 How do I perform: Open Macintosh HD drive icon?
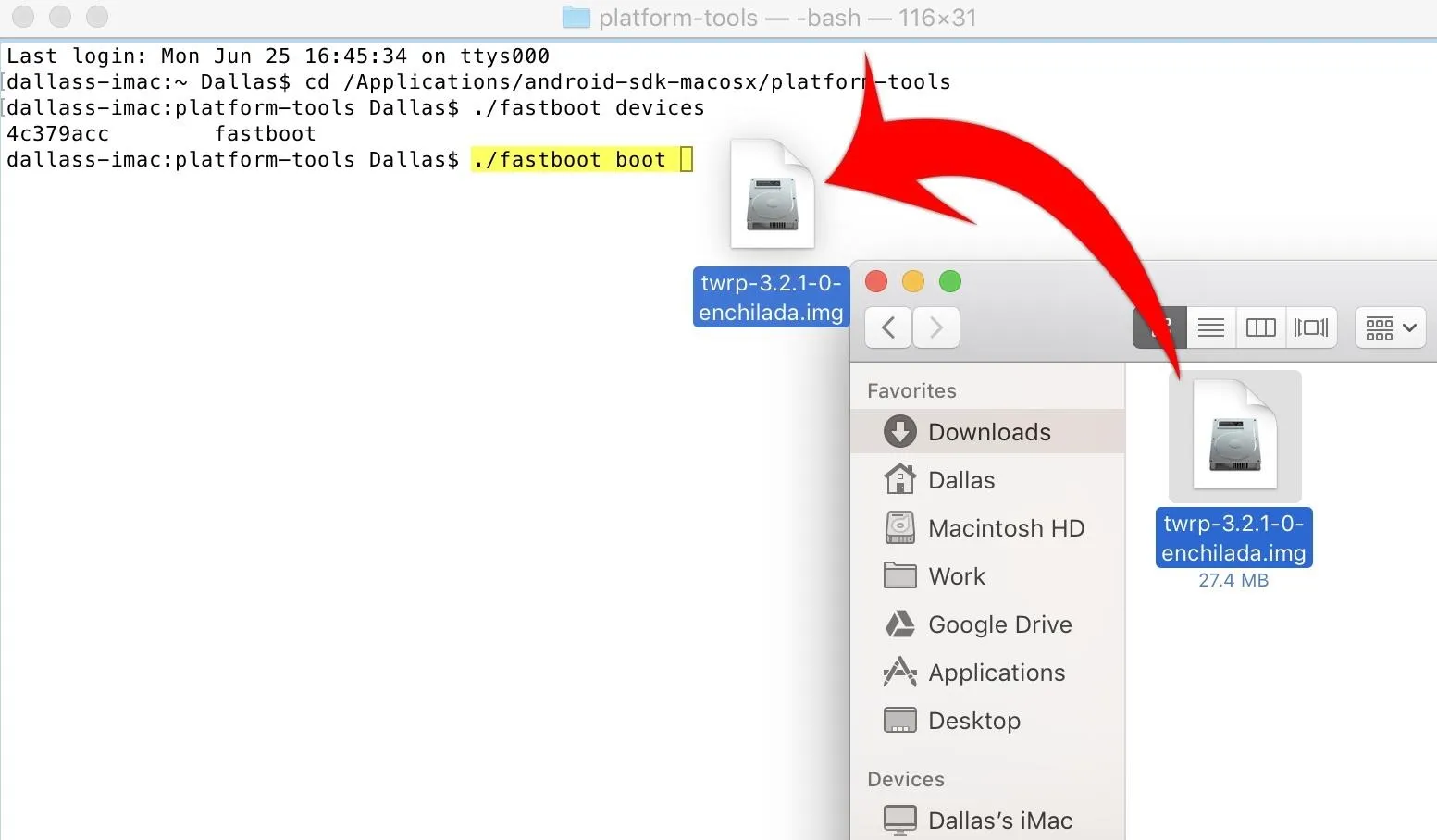[899, 527]
